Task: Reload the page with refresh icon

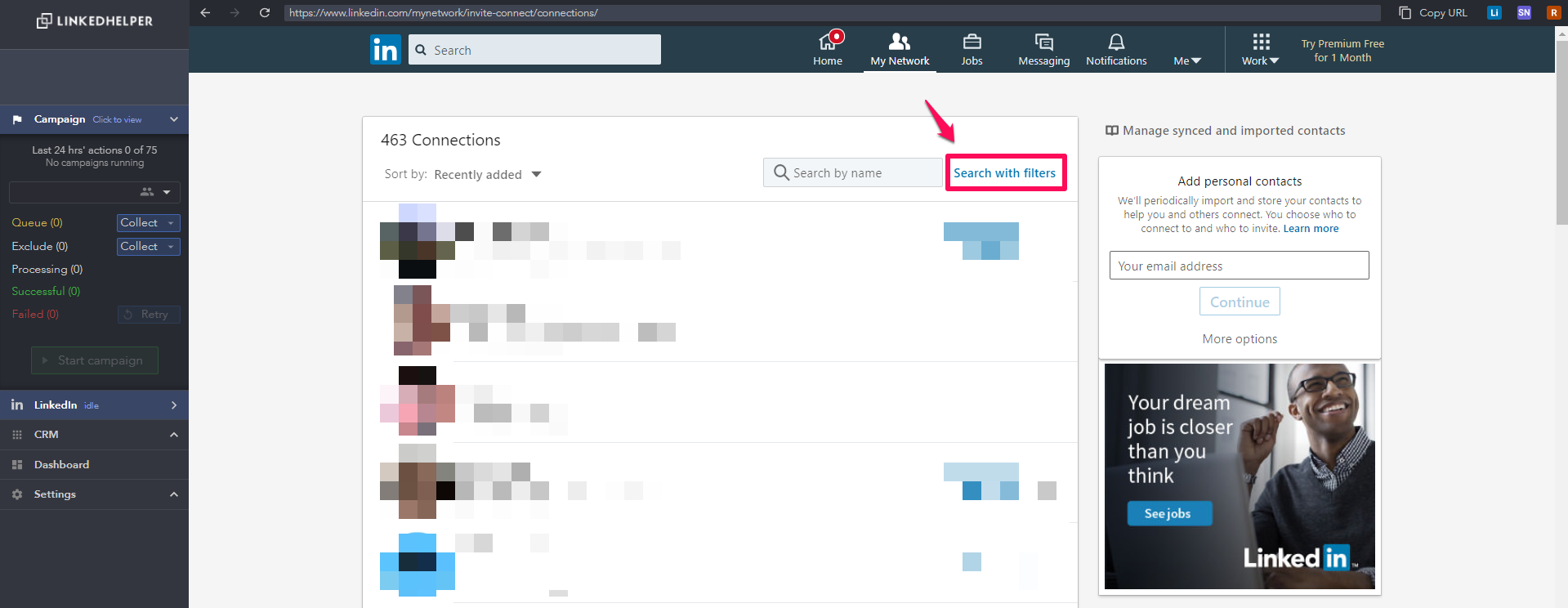Action: pyautogui.click(x=264, y=12)
